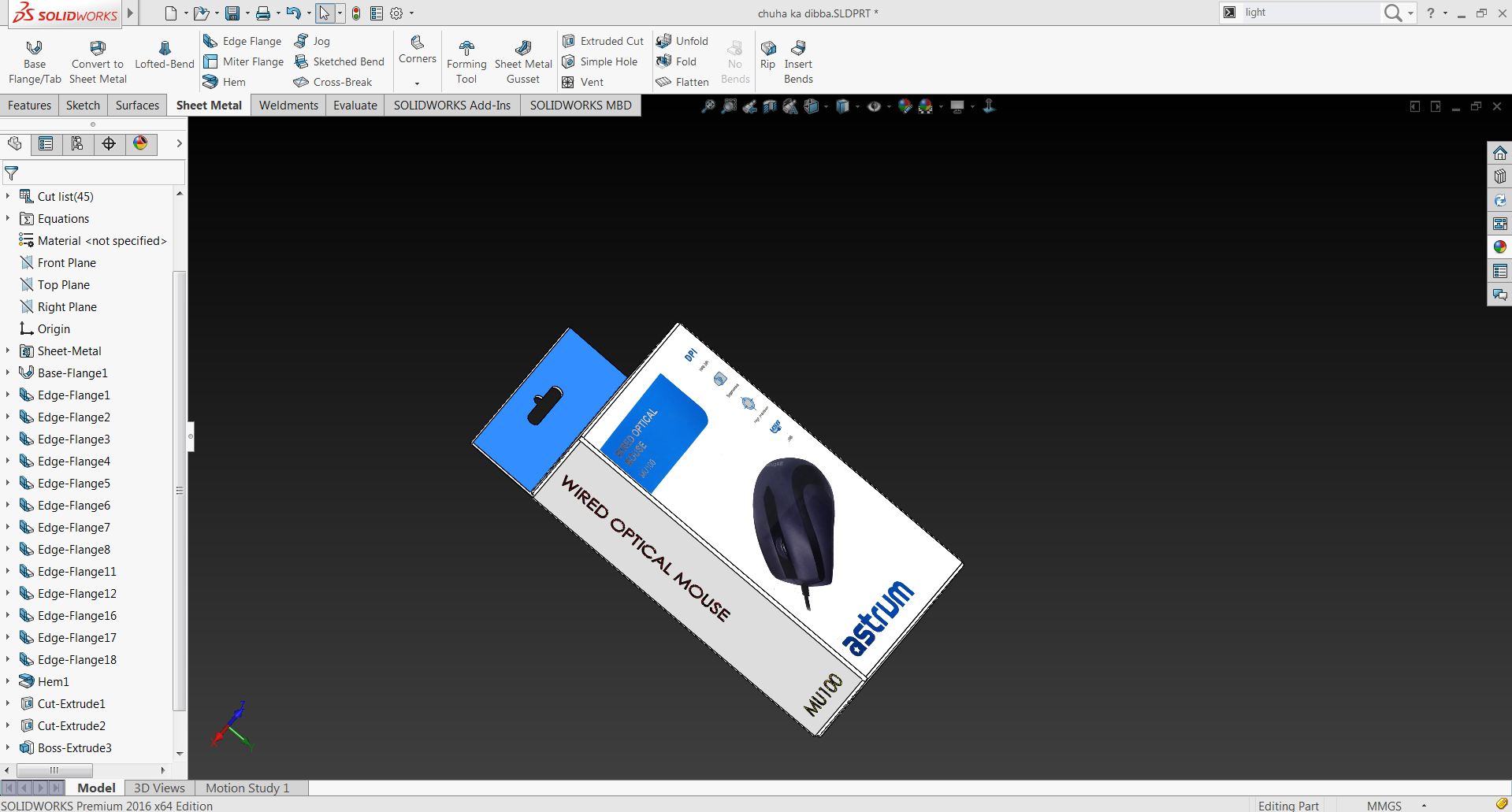Screen dimensions: 1512x812
Task: Click the Hem tool
Action: (x=224, y=82)
